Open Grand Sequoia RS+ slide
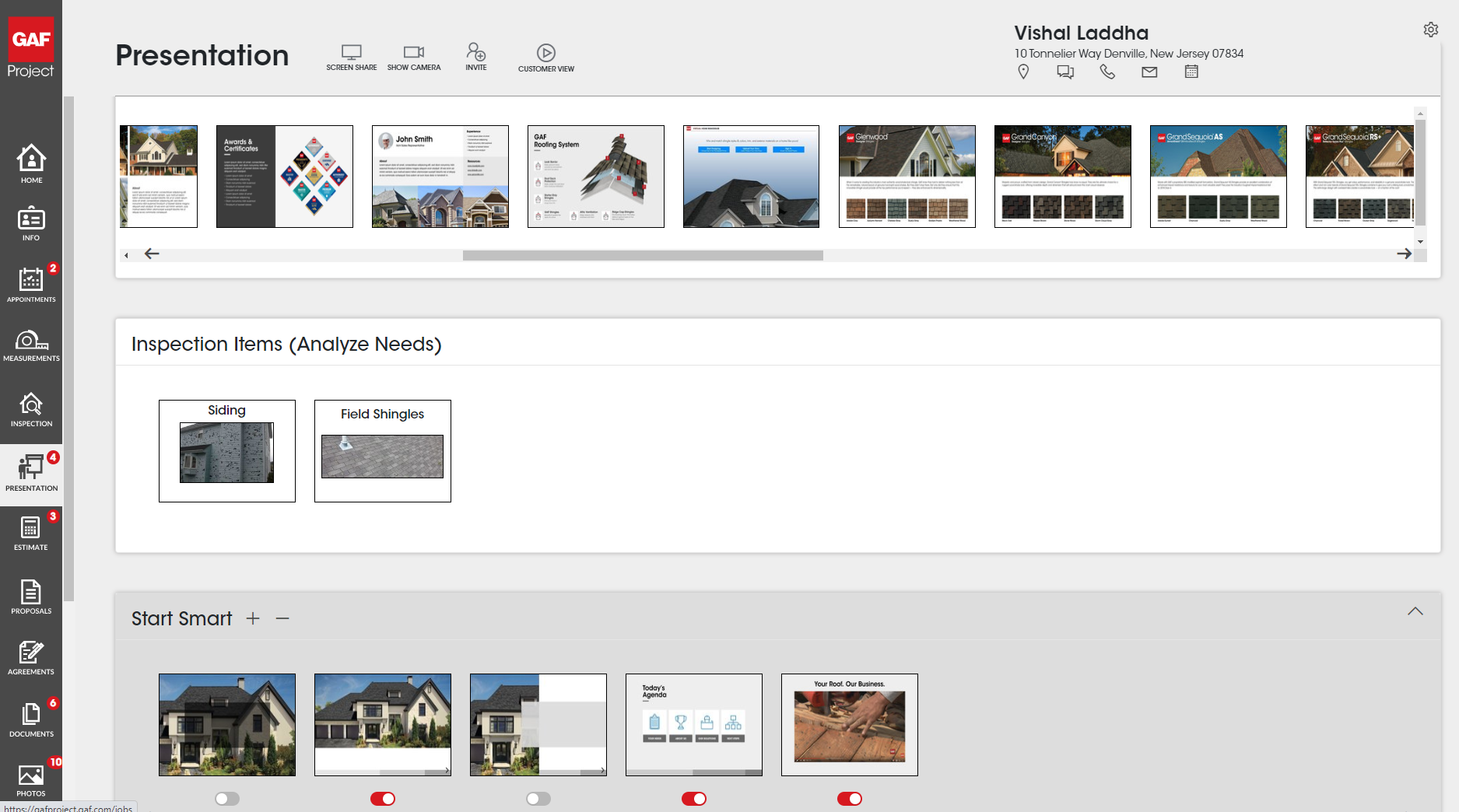This screenshot has height=812, width=1459. pos(1360,177)
